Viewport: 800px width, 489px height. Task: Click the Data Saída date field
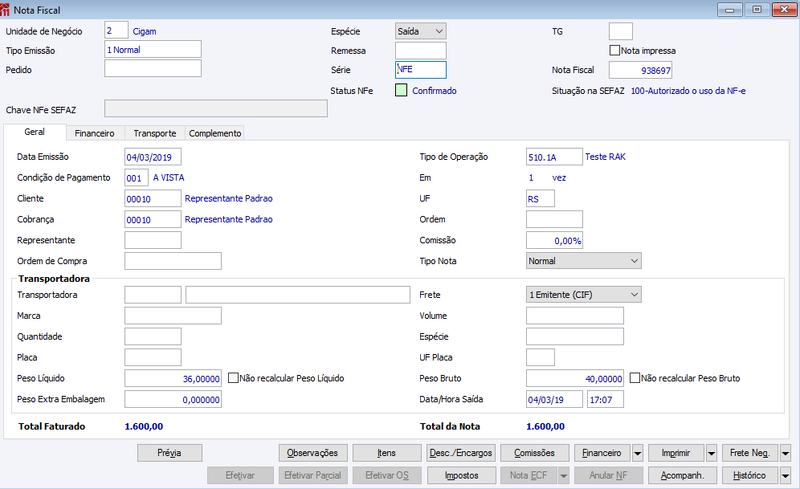point(554,399)
